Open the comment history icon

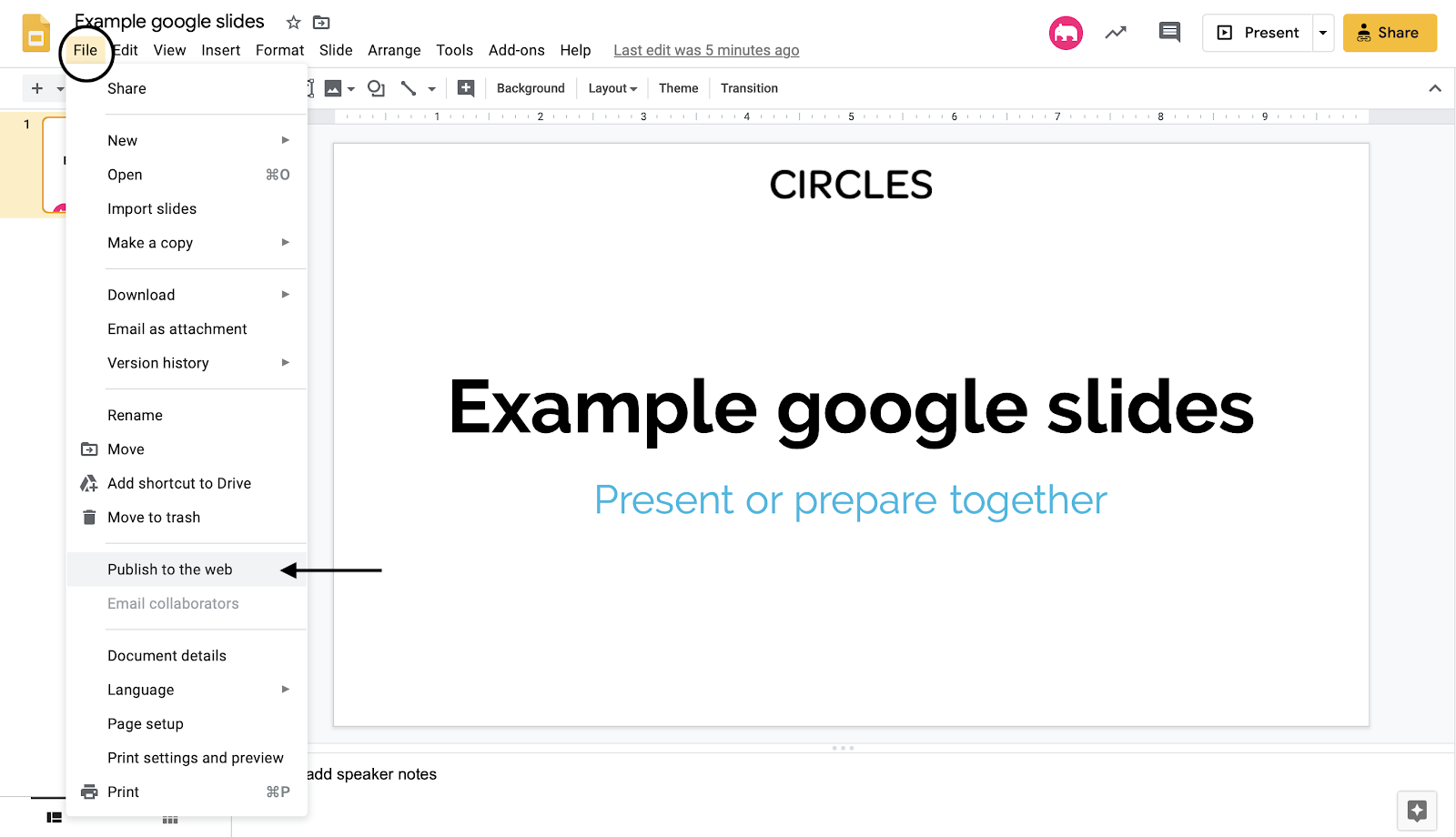[x=1169, y=33]
